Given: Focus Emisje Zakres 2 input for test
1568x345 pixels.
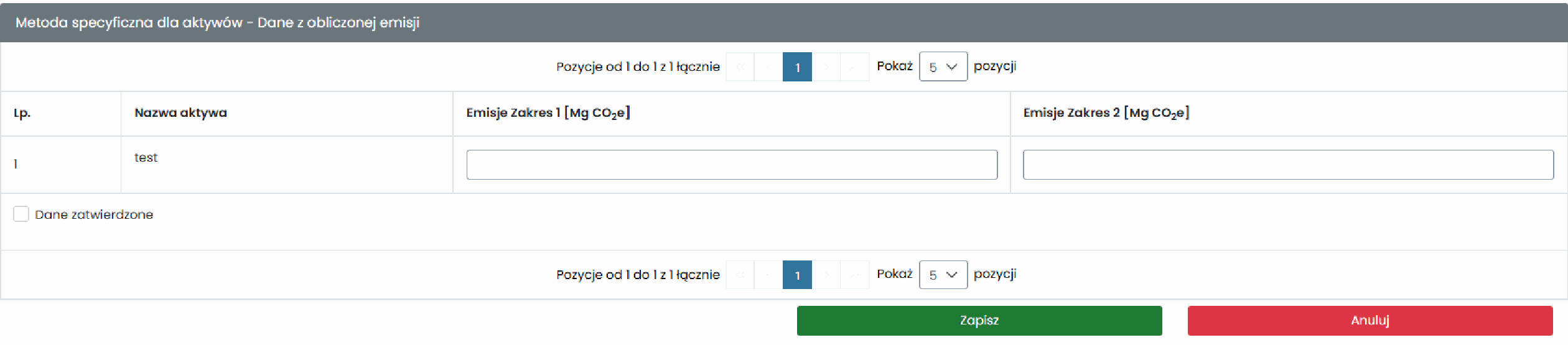Looking at the screenshot, I should pos(1288,165).
